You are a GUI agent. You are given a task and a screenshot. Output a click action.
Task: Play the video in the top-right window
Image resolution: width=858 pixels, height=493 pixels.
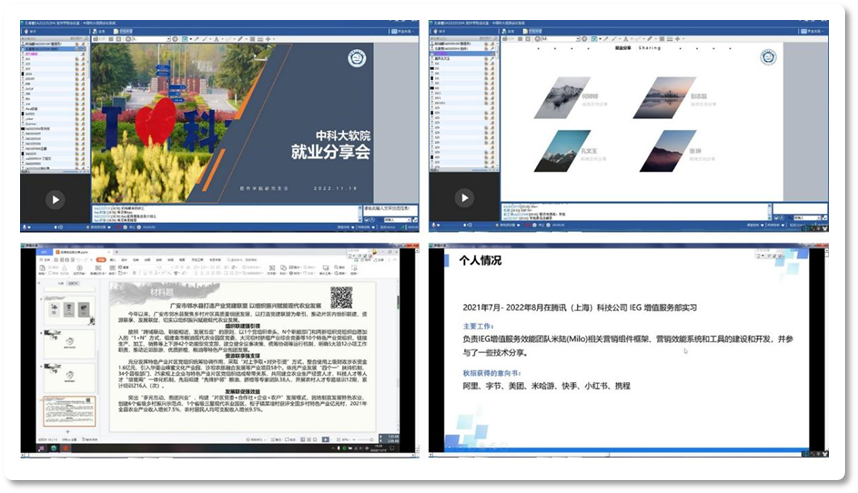click(x=464, y=199)
